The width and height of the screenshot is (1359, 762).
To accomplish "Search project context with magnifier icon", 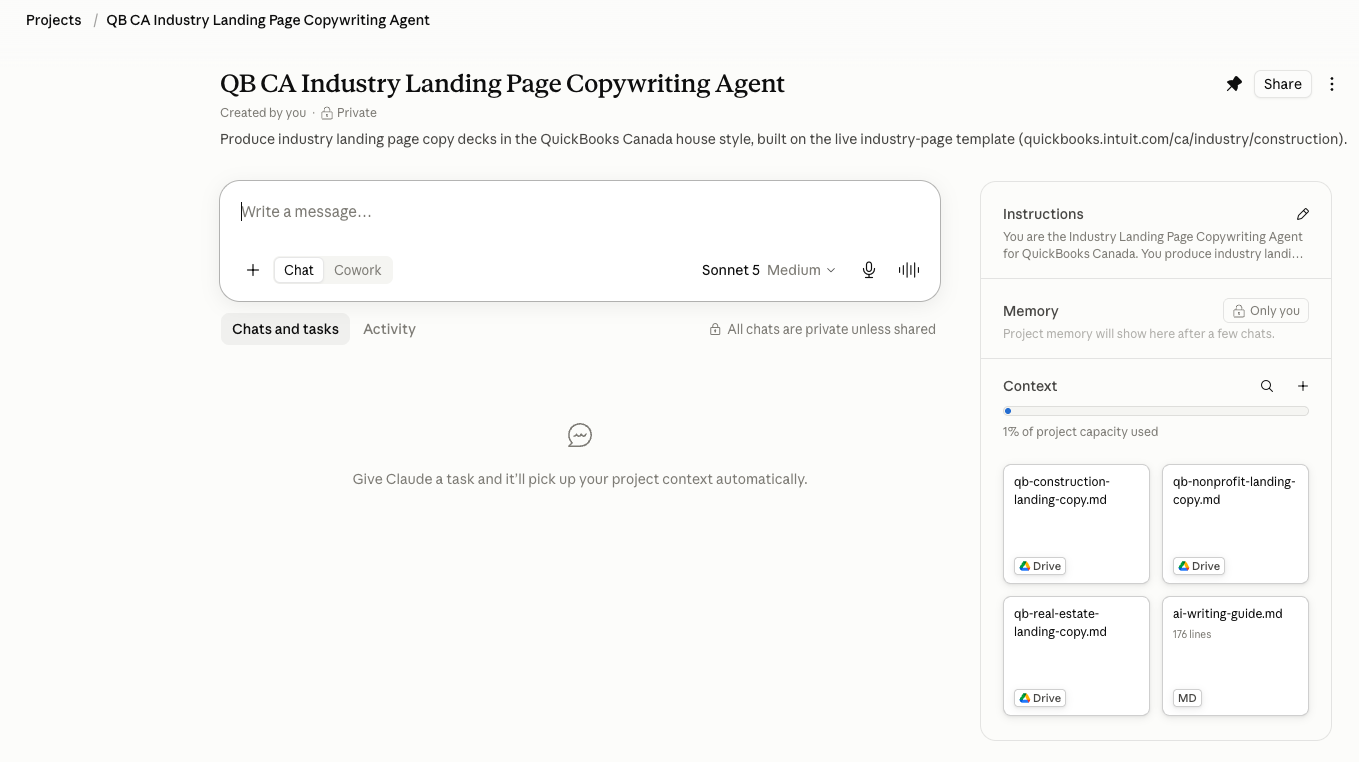I will 1267,386.
